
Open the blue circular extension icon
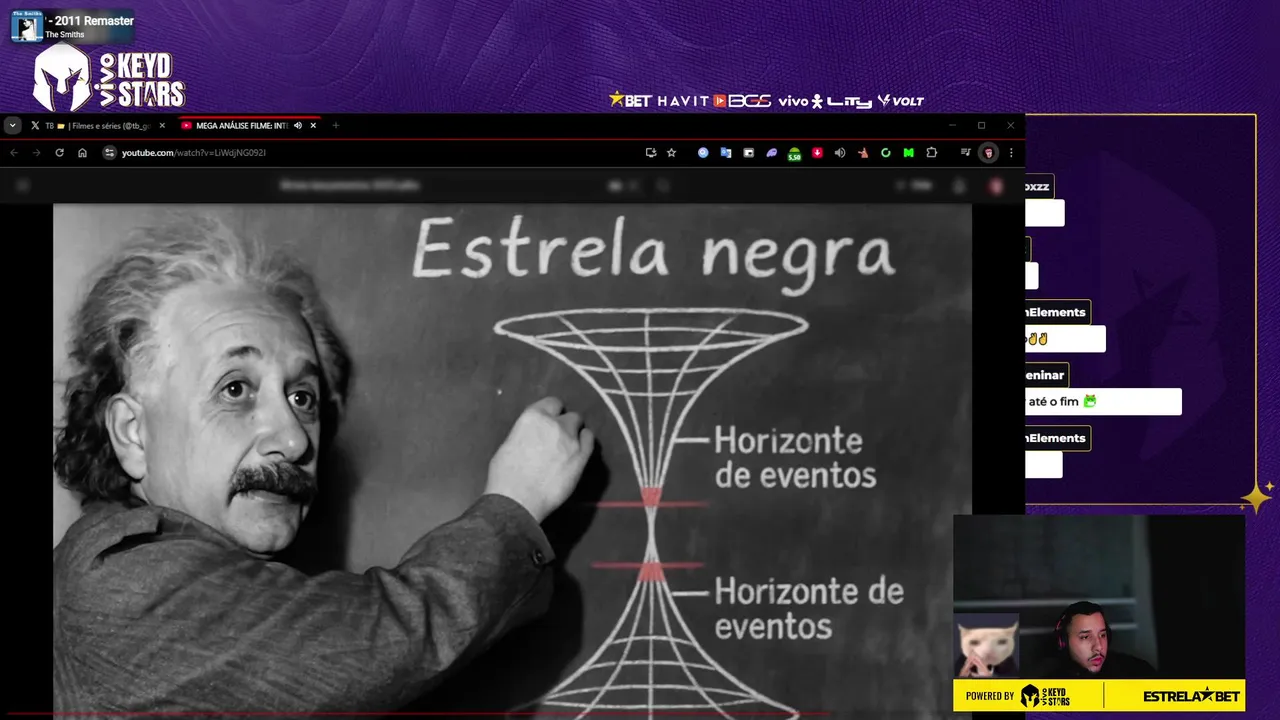[703, 153]
